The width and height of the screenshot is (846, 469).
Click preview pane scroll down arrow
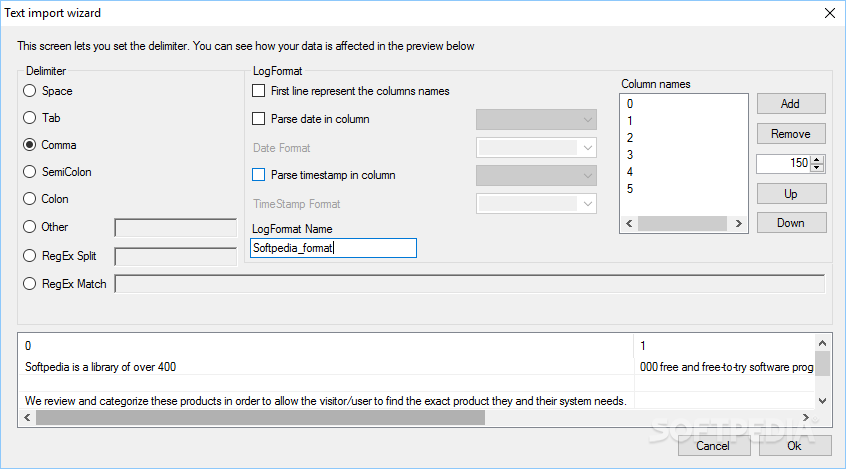tap(822, 400)
